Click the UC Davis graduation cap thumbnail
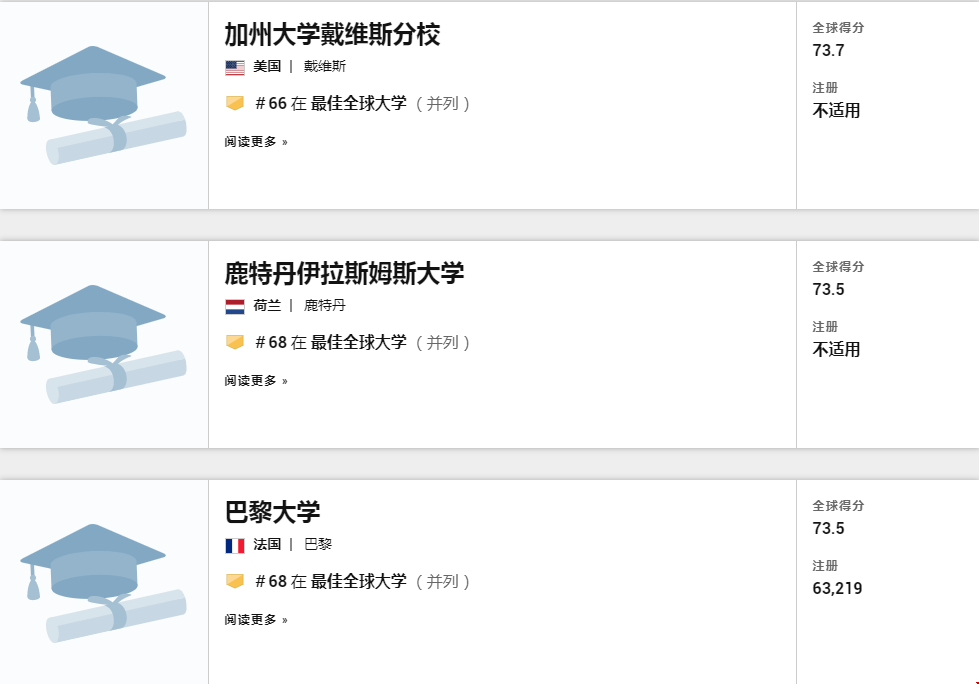The image size is (979, 684). pyautogui.click(x=103, y=104)
